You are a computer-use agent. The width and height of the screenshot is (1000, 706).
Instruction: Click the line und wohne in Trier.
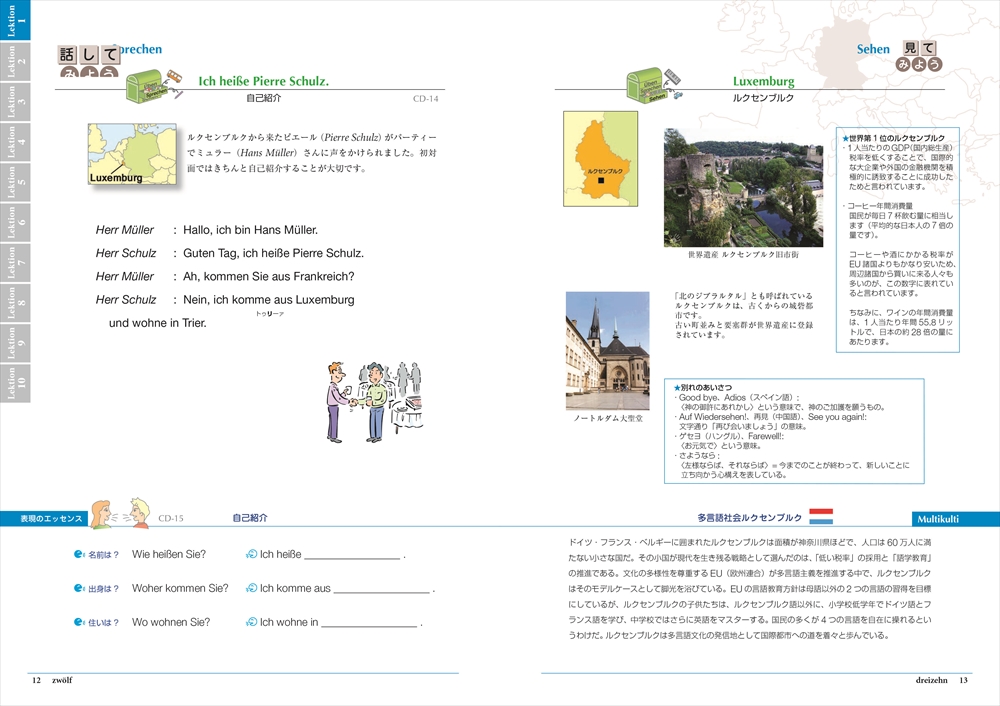tap(158, 323)
